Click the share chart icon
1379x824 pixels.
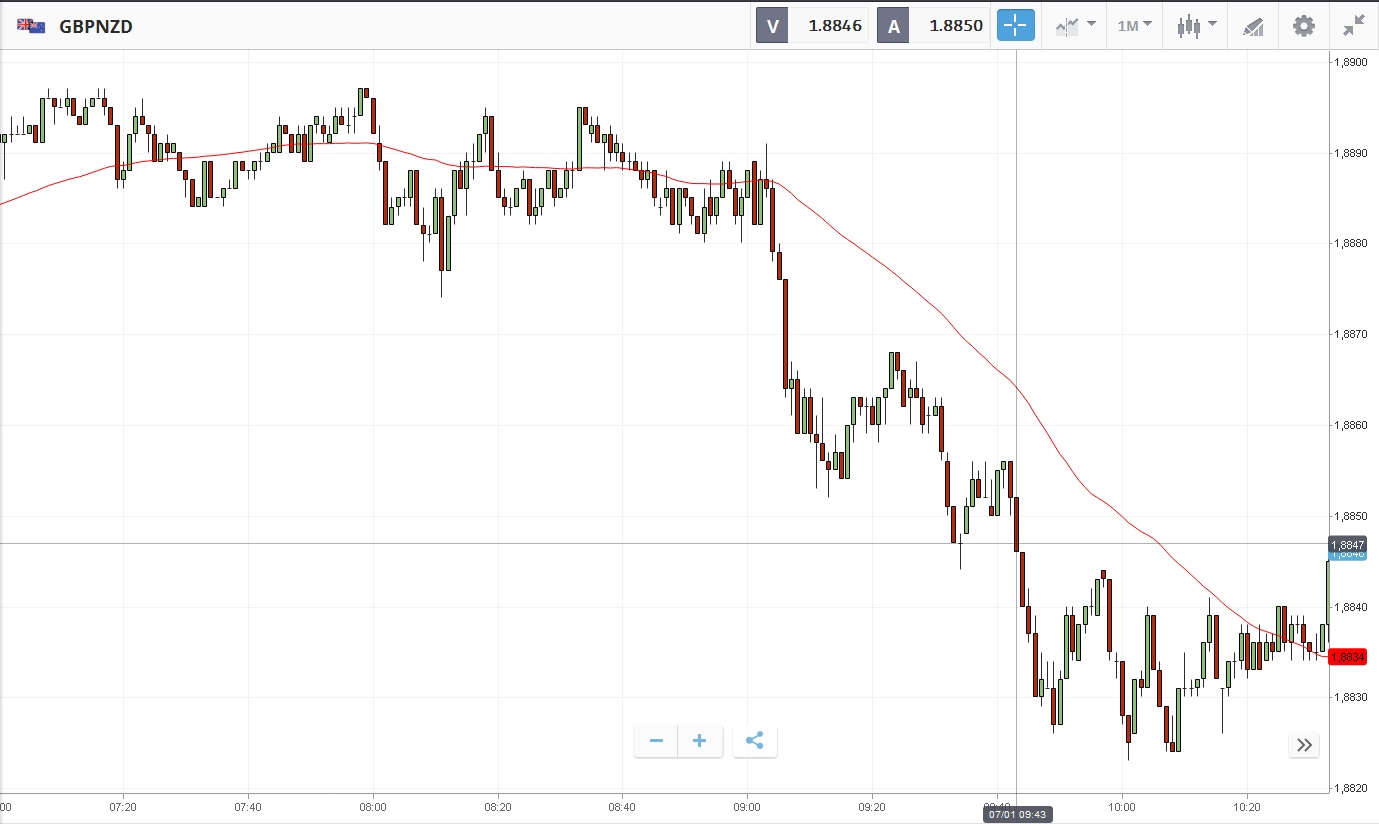coord(755,741)
